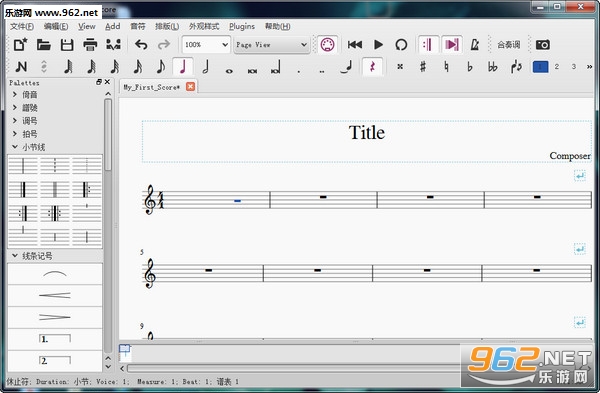Select the whole note duration
Screen dimensions: 600x393
pyautogui.click(x=229, y=70)
